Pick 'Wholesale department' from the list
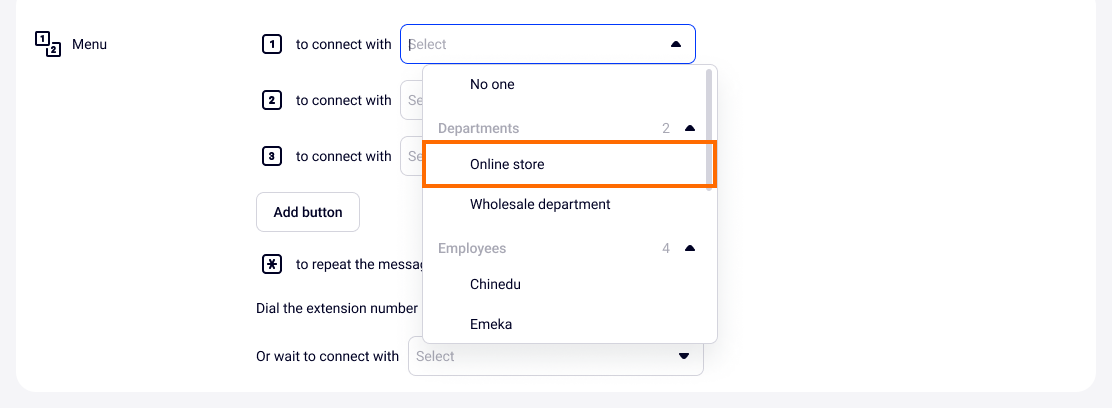 pyautogui.click(x=540, y=204)
